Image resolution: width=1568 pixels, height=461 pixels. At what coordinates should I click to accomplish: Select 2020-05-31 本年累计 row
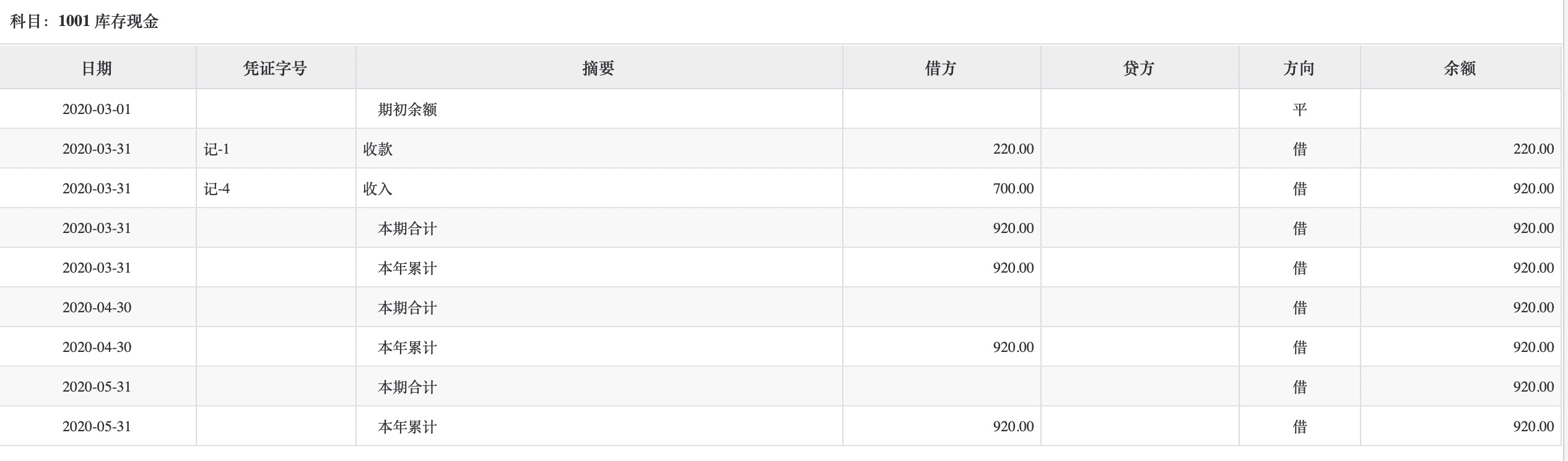(x=780, y=426)
